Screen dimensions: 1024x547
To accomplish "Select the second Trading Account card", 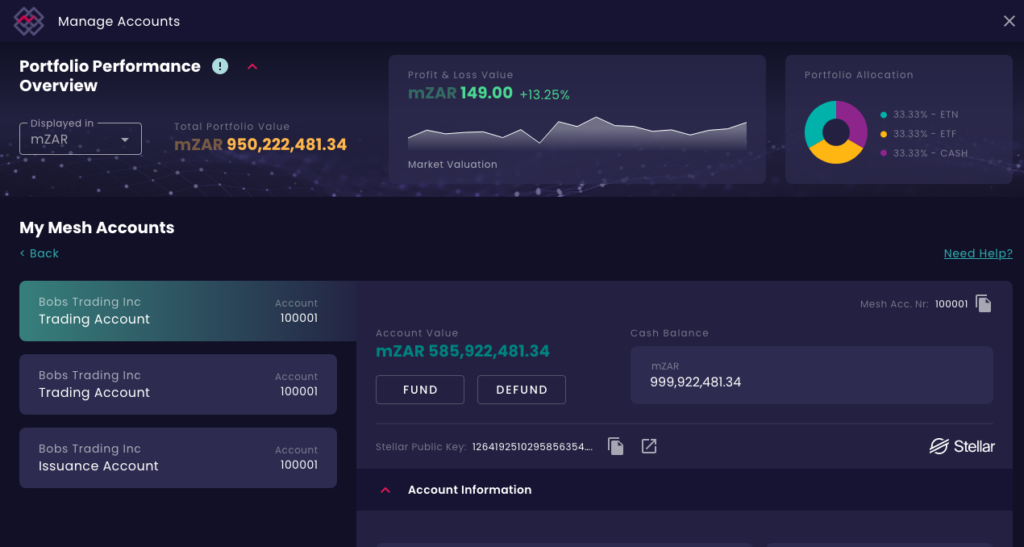I will (x=178, y=384).
